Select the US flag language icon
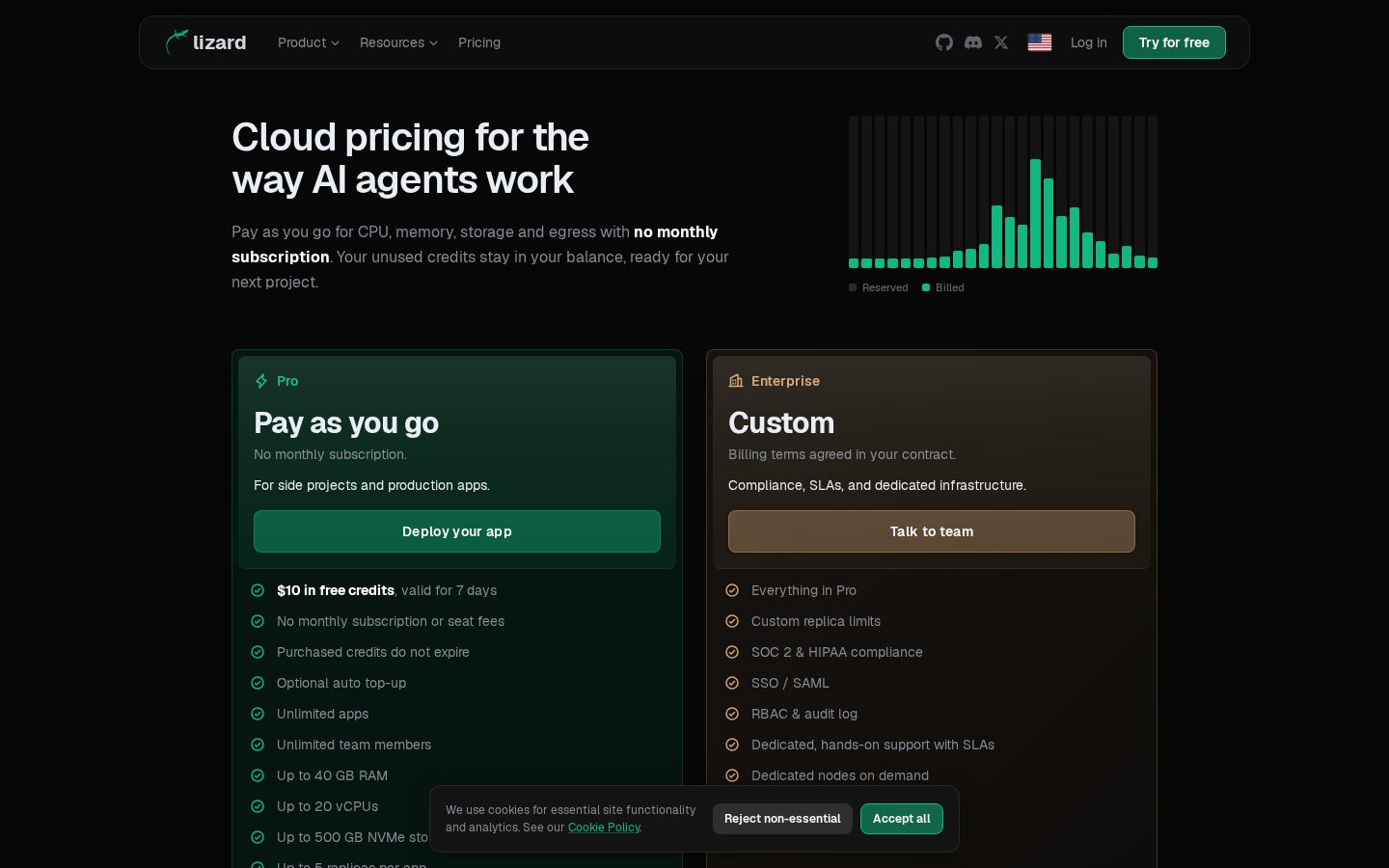The image size is (1389, 868). (x=1040, y=42)
